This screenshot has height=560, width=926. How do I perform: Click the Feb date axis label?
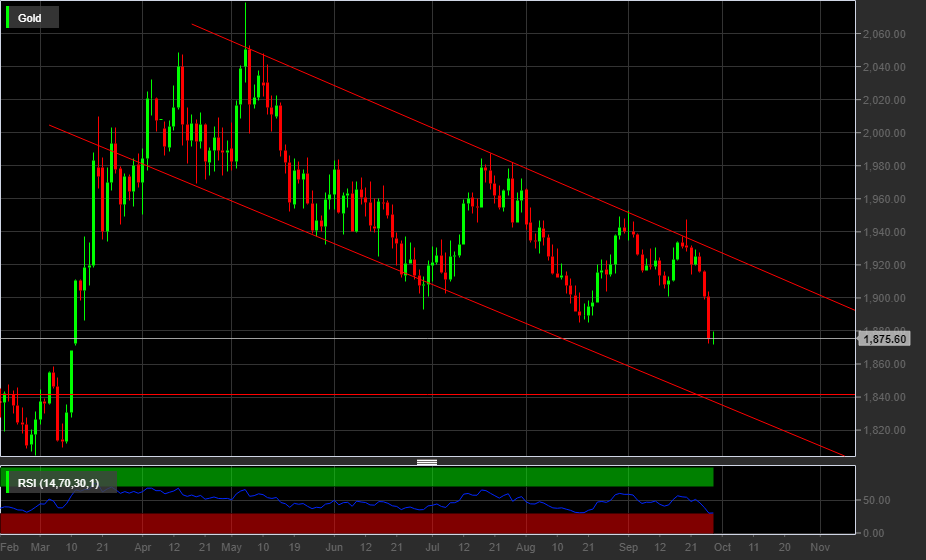pyautogui.click(x=9, y=548)
